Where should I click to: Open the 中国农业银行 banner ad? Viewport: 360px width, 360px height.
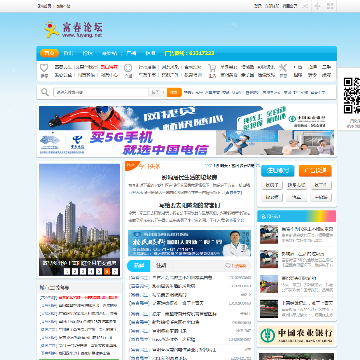coord(296,335)
